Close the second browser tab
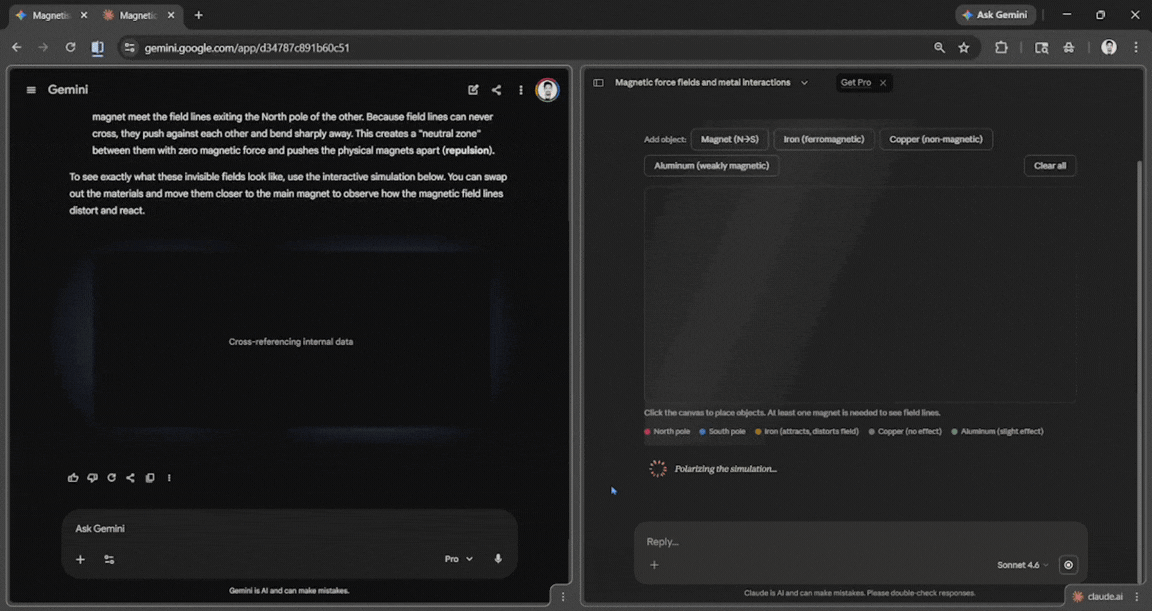This screenshot has height=611, width=1152. 170,15
